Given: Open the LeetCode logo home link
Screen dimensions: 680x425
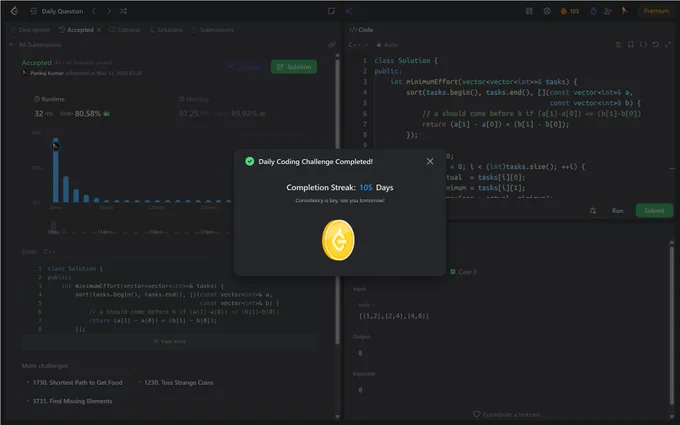Looking at the screenshot, I should [14, 11].
